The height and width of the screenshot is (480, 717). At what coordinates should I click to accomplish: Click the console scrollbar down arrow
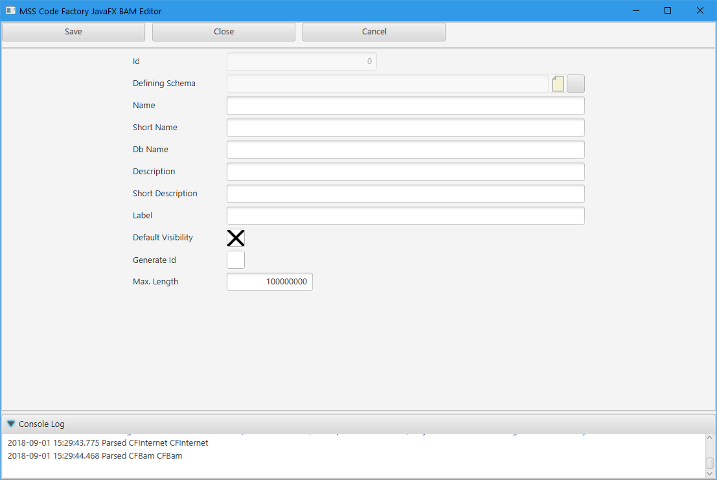pos(709,474)
